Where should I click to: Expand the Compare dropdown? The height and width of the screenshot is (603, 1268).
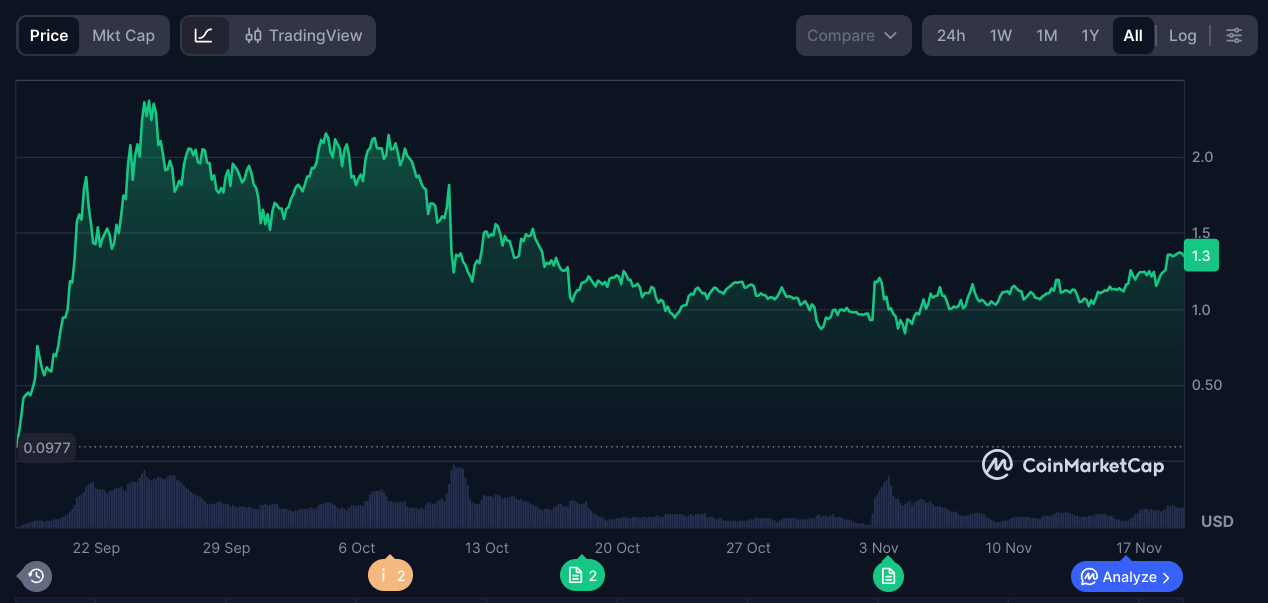tap(853, 36)
